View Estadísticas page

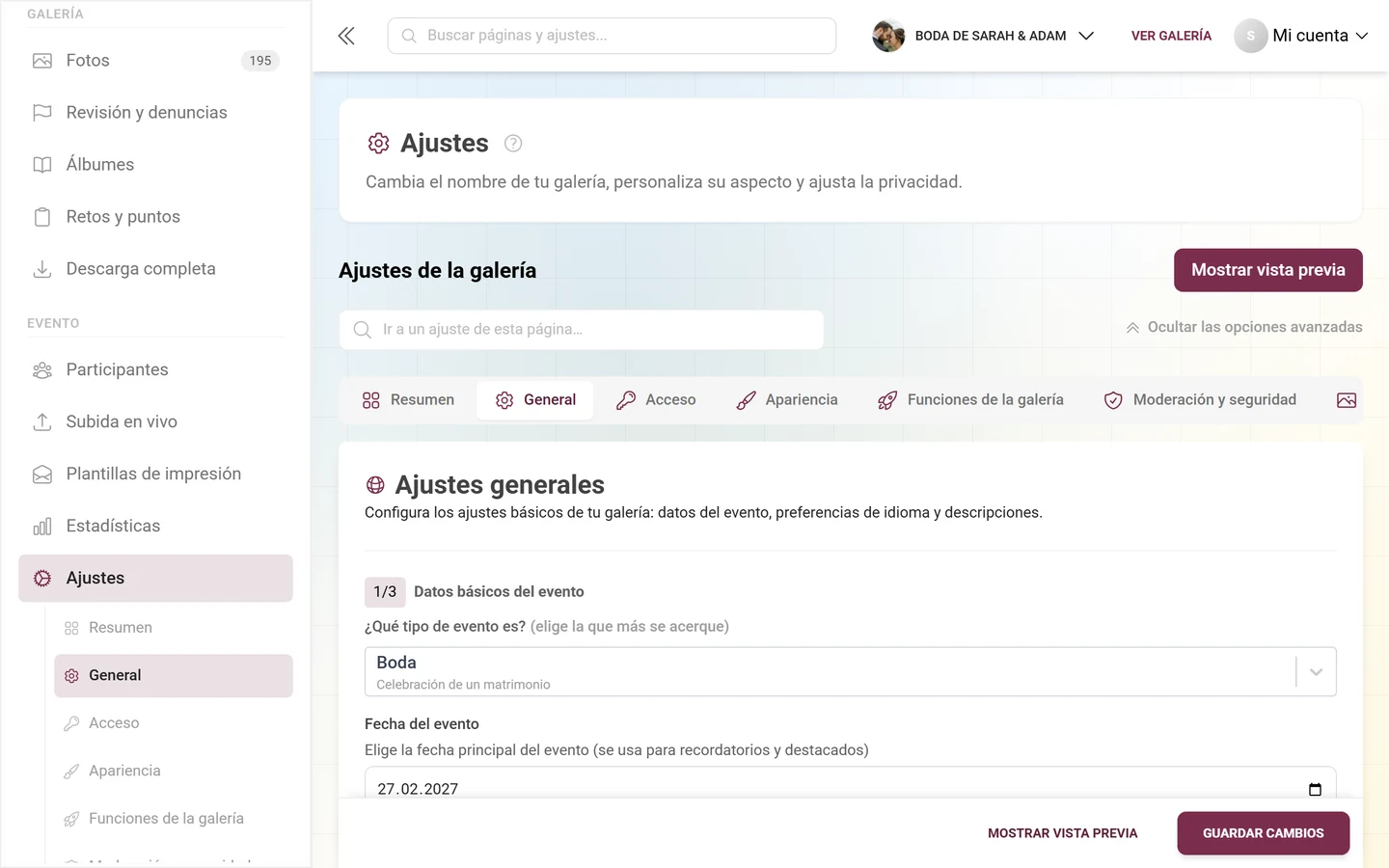pyautogui.click(x=155, y=527)
